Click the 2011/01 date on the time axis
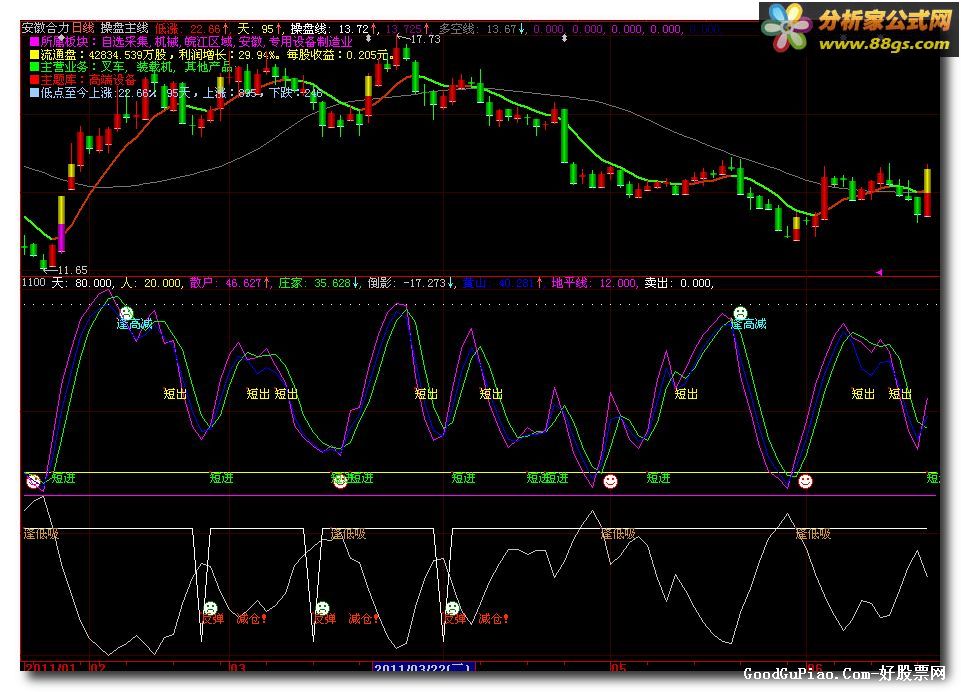The image size is (961, 692). tap(48, 666)
